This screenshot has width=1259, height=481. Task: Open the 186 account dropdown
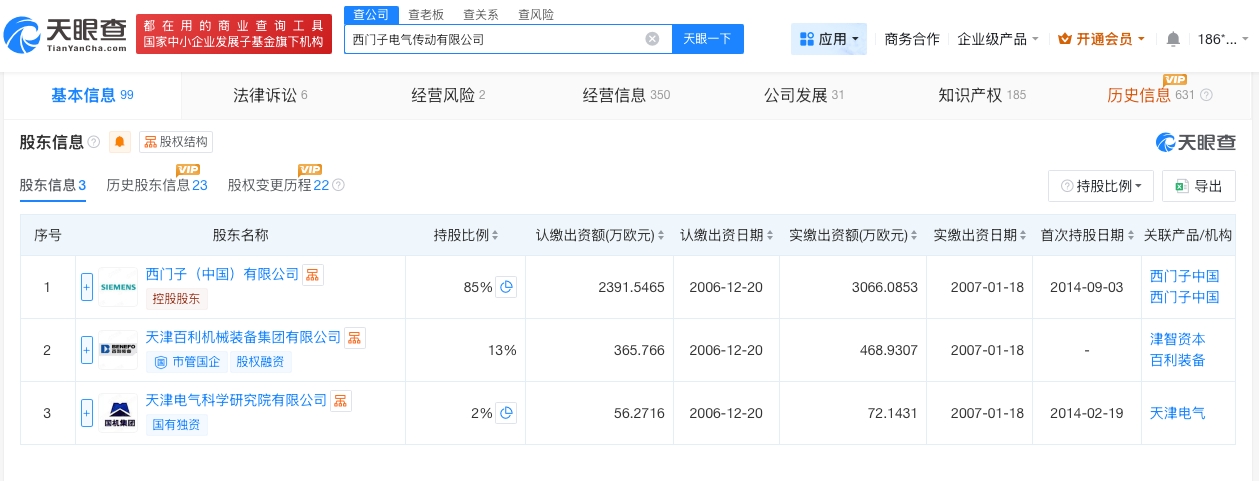click(x=1223, y=39)
